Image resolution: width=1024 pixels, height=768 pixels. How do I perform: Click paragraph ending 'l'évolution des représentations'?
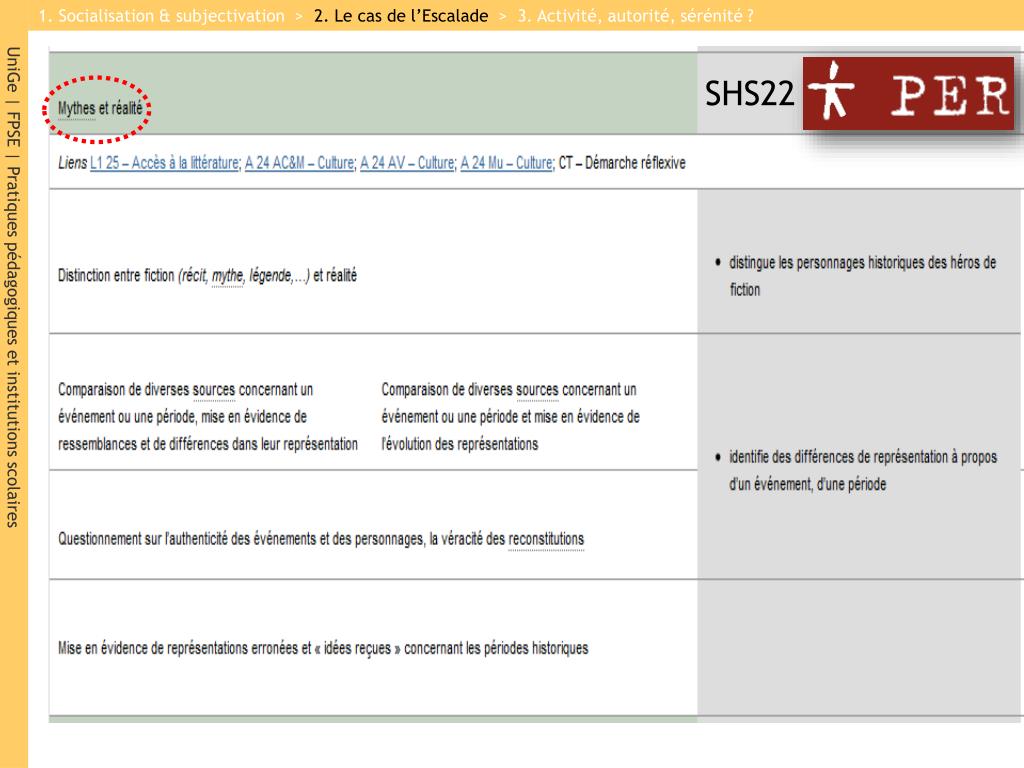point(511,417)
